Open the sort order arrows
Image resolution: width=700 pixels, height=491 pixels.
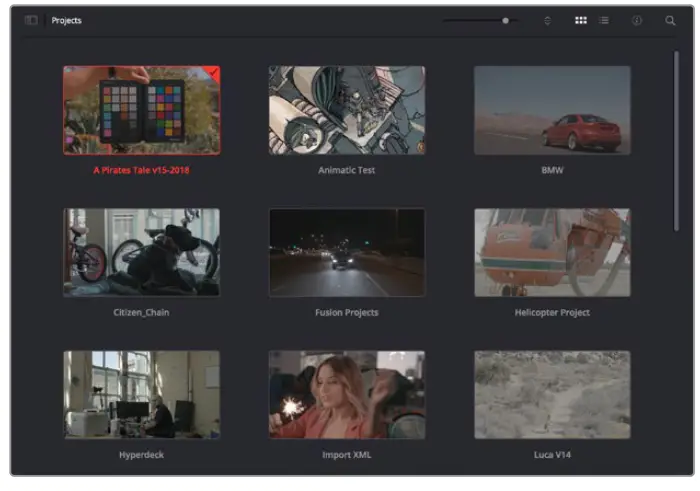(547, 21)
